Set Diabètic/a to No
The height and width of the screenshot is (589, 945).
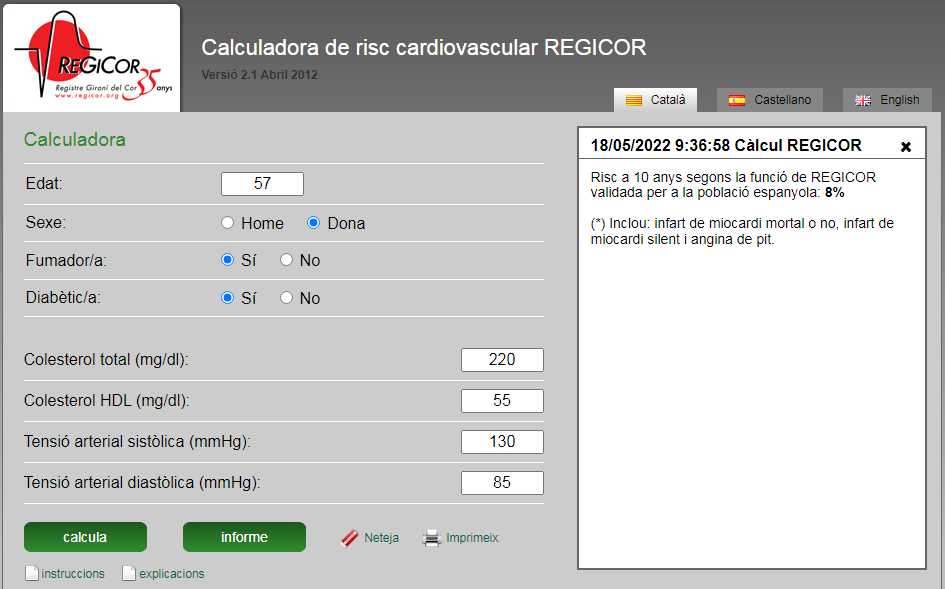[286, 298]
